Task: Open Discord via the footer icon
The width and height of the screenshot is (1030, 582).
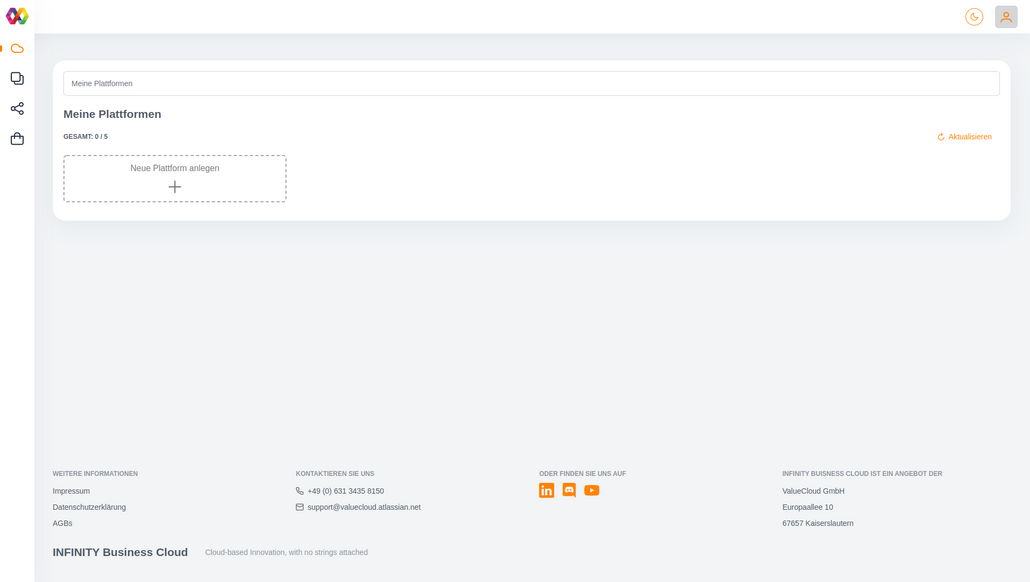Action: tap(569, 490)
